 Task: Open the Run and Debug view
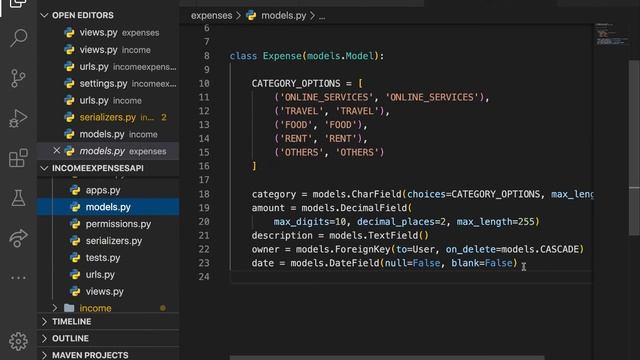pyautogui.click(x=18, y=118)
